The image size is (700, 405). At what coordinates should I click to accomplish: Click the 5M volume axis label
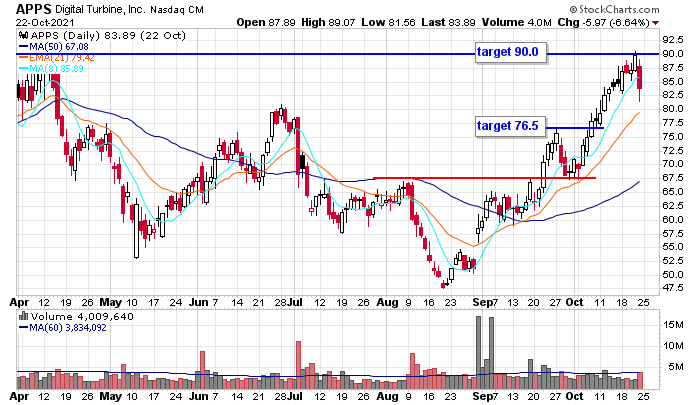675,367
